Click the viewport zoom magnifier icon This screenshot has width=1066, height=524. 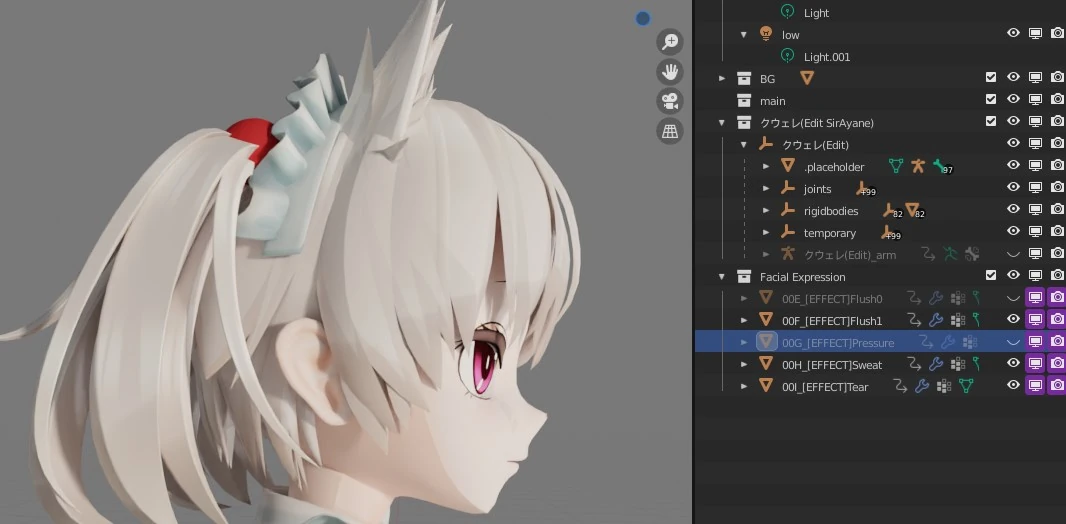point(670,42)
